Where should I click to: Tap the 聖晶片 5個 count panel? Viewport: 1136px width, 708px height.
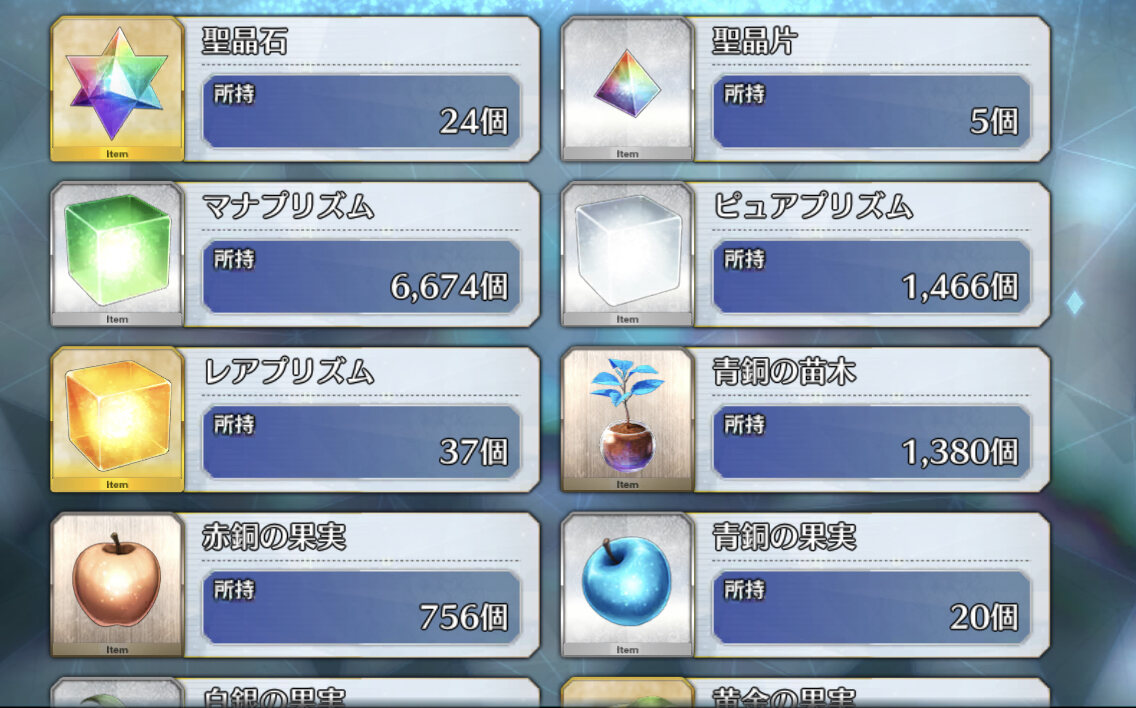coord(872,112)
